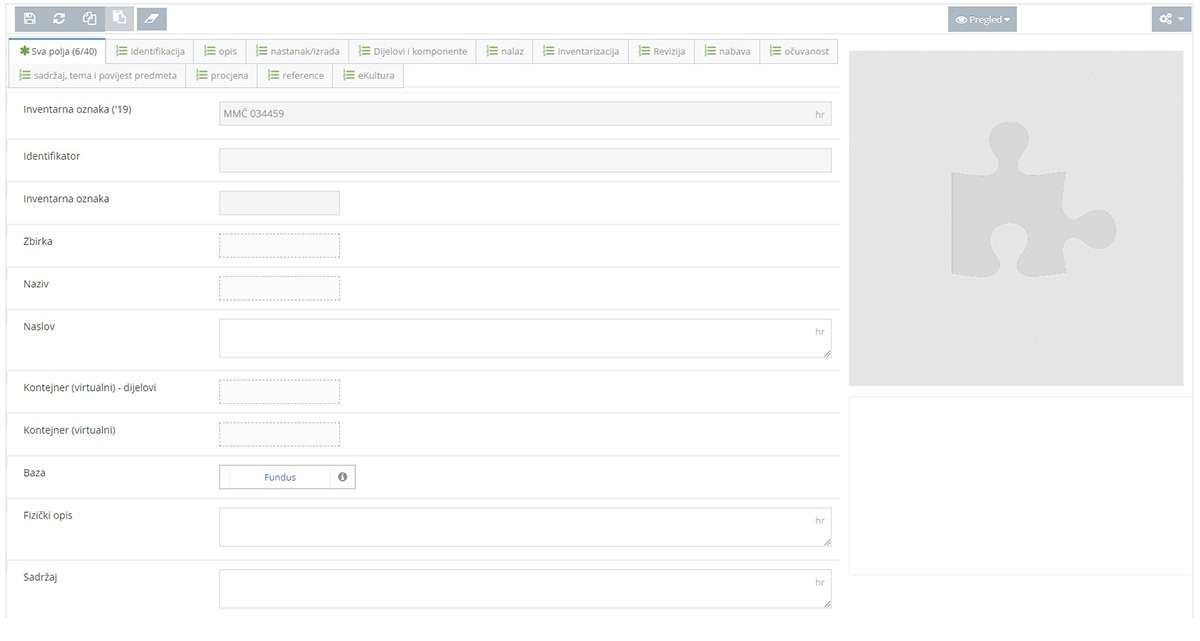Click the puzzle piece image placeholder
1200x641 pixels.
(x=1016, y=218)
